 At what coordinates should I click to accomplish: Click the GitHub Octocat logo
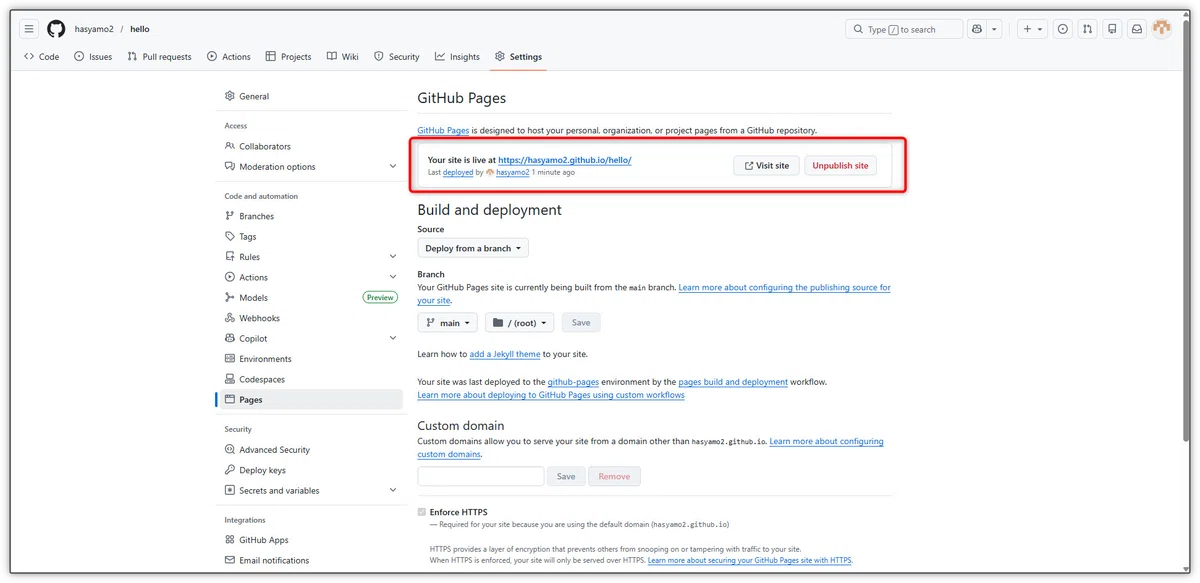(x=56, y=29)
